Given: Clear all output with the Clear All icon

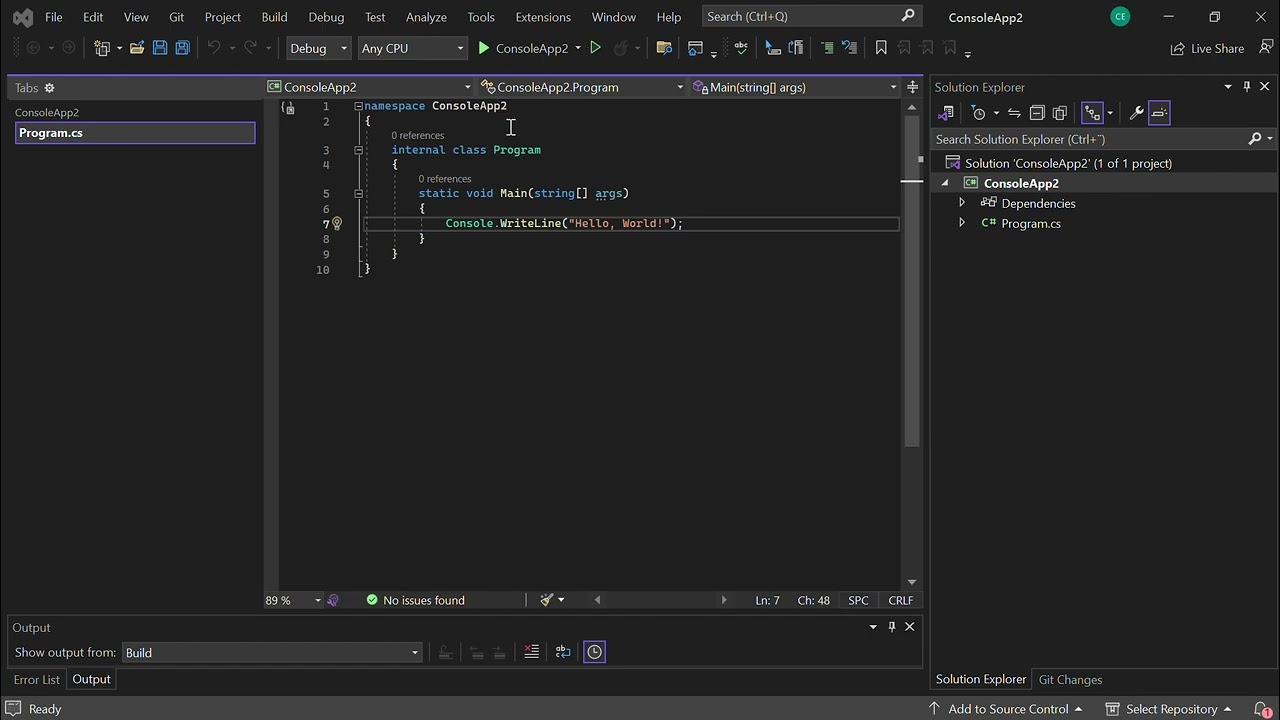Looking at the screenshot, I should pyautogui.click(x=531, y=652).
